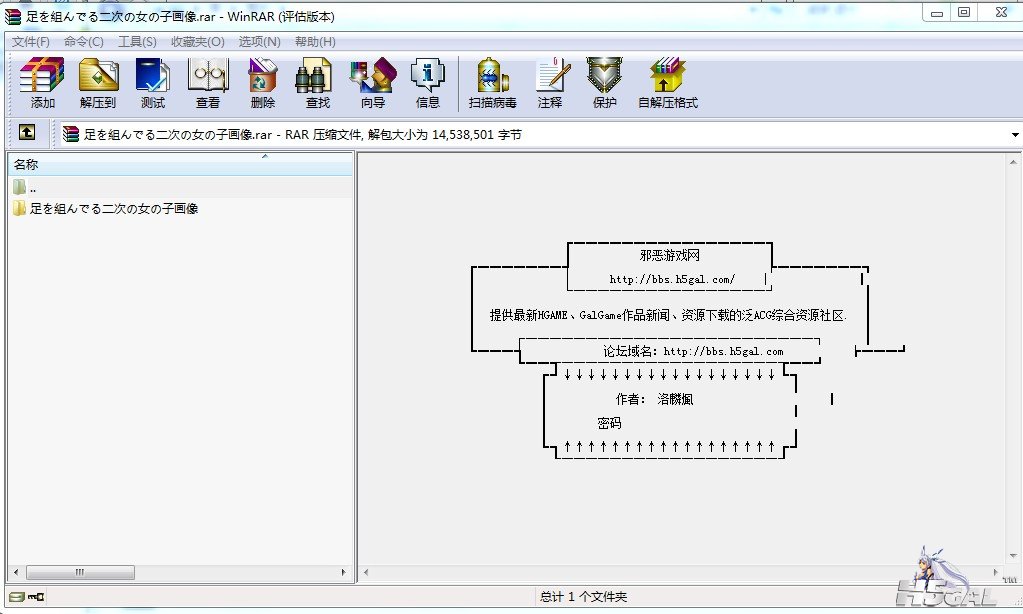Select the parent folder ".." row
Viewport: 1023px width, 614px height.
click(x=181, y=189)
